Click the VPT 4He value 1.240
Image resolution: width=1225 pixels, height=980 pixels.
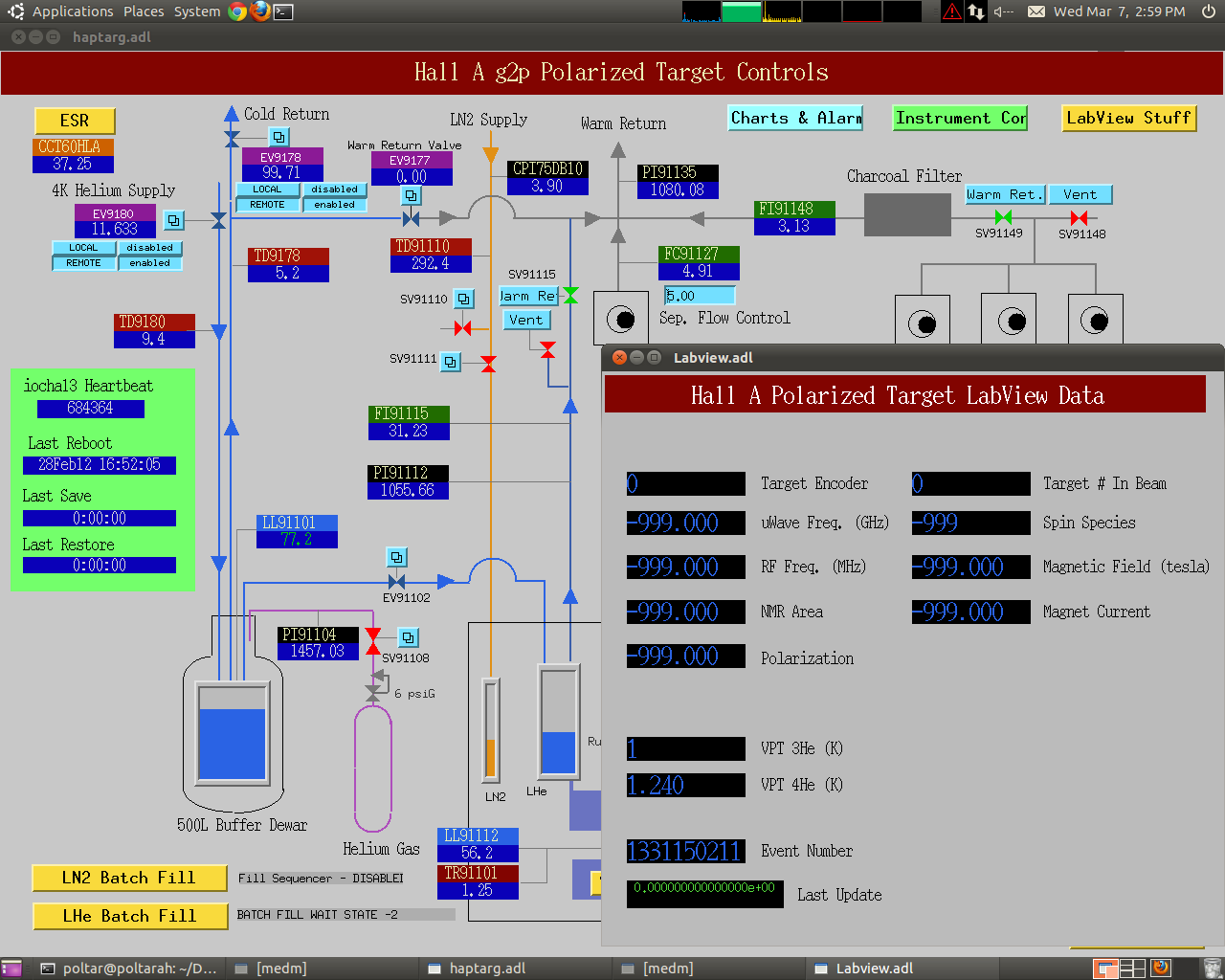click(685, 785)
